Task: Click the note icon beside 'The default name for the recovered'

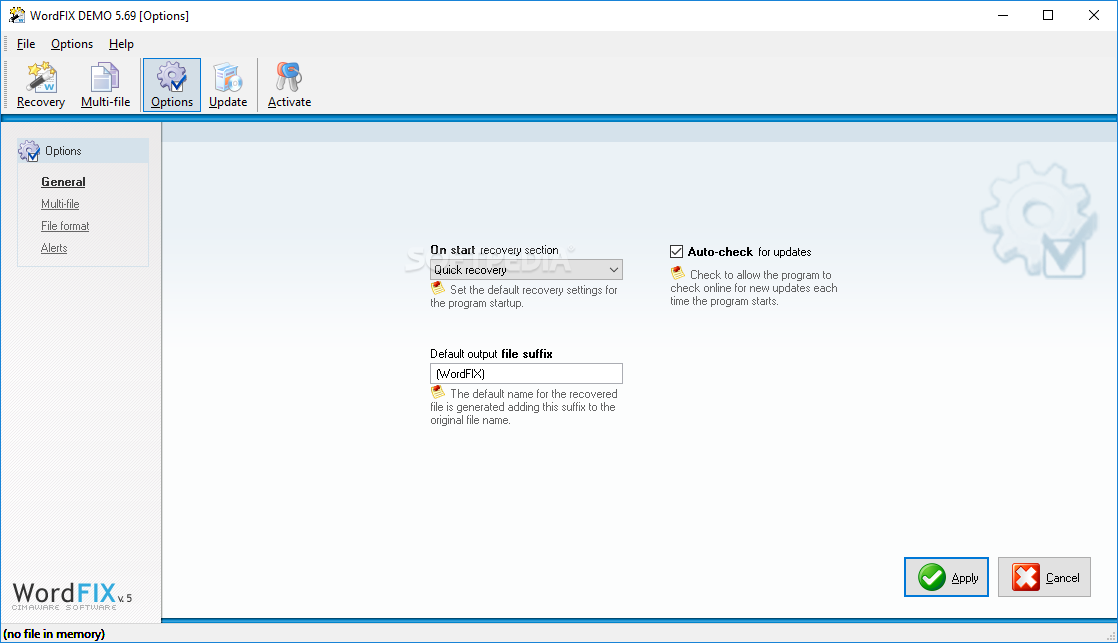Action: pos(438,392)
